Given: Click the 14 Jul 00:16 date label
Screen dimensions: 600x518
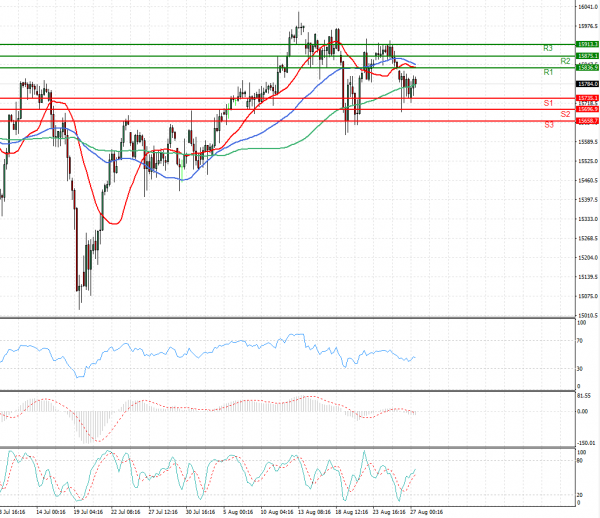Looking at the screenshot, I should coord(51,512).
